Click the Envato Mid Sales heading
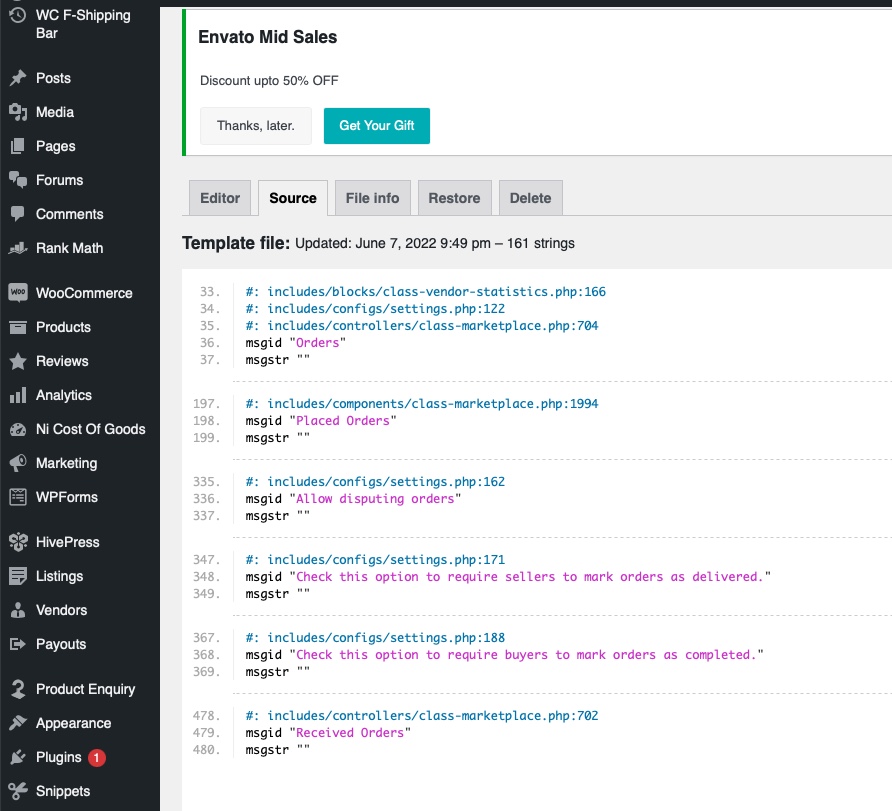The image size is (892, 811). (x=267, y=37)
